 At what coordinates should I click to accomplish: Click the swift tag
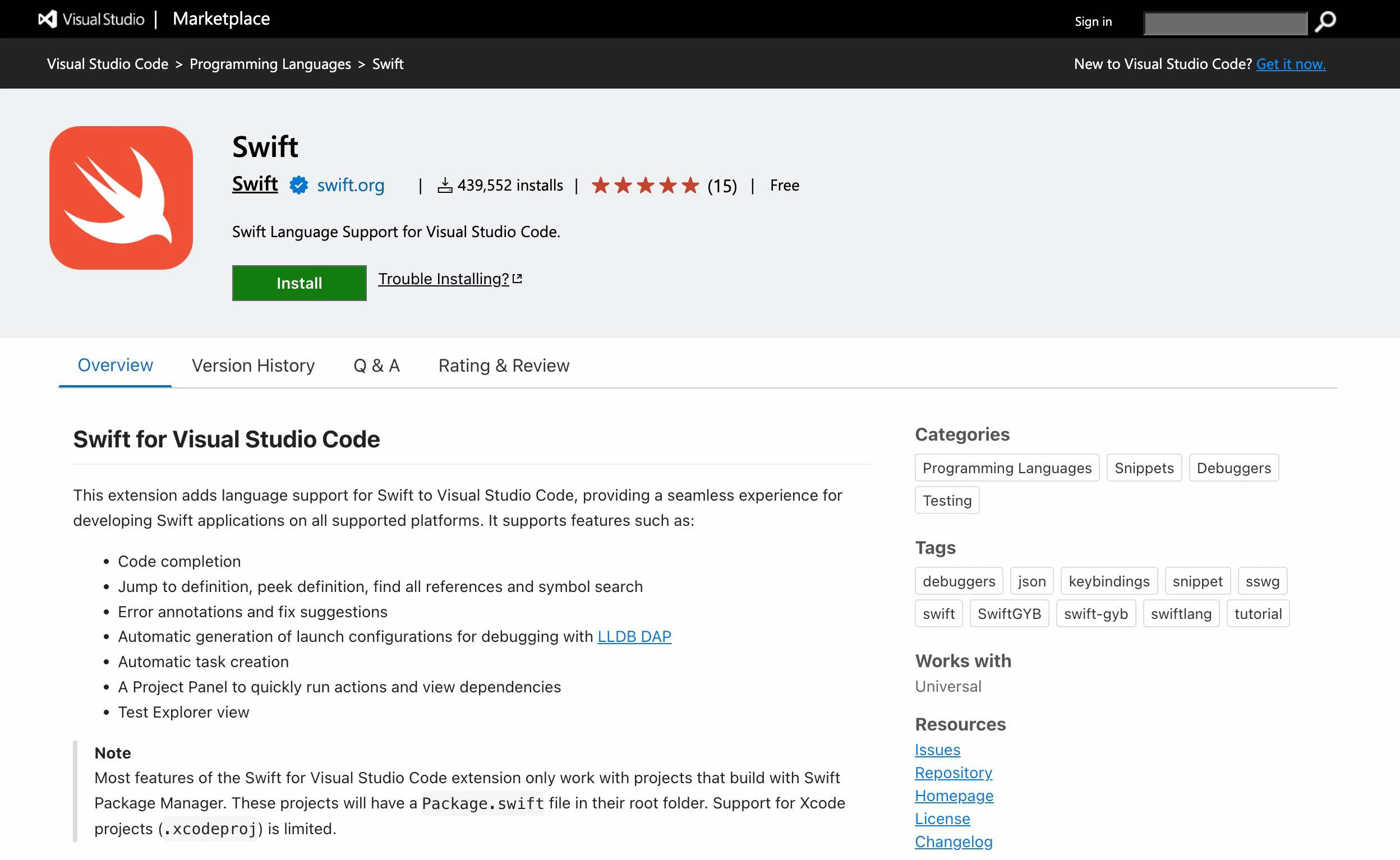pyautogui.click(x=938, y=614)
